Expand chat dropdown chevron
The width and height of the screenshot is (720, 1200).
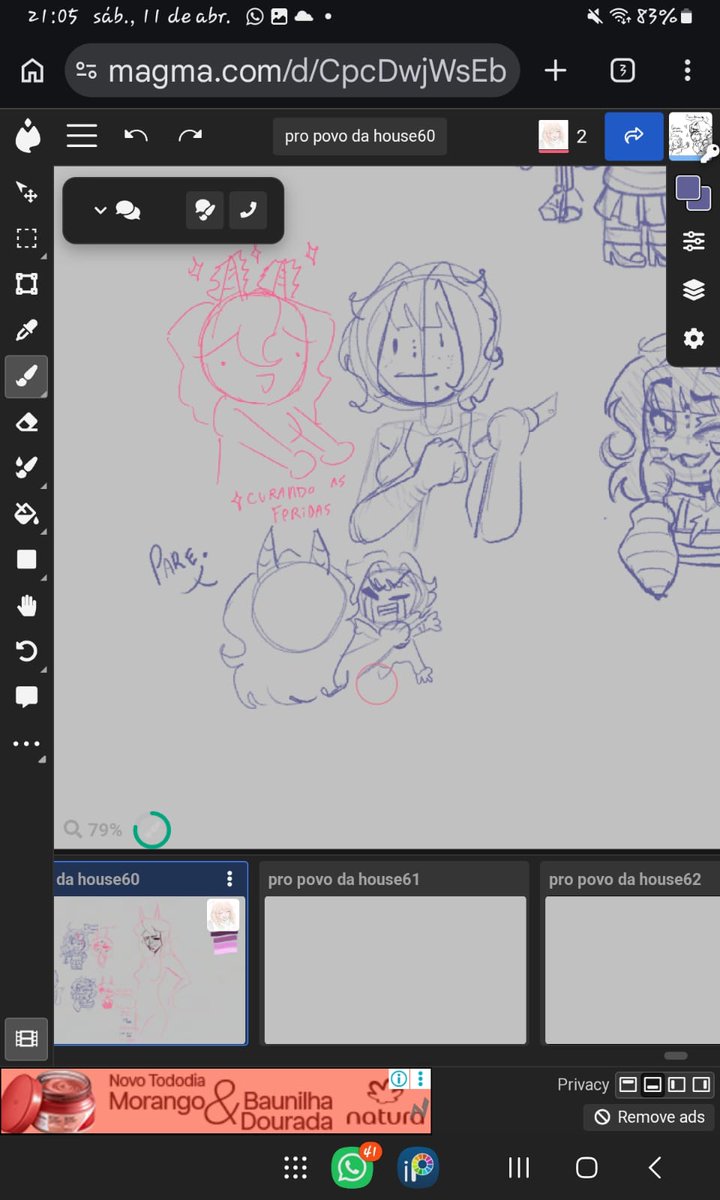(99, 210)
